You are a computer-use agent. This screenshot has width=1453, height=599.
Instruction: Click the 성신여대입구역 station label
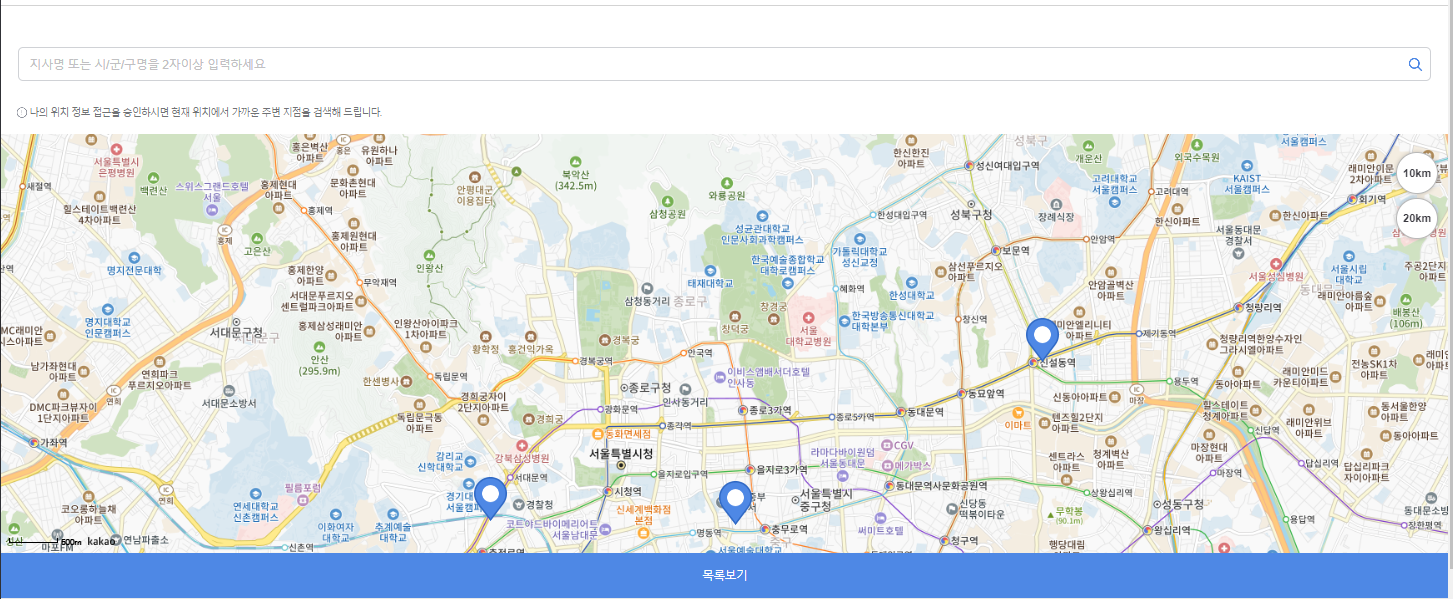1007,165
